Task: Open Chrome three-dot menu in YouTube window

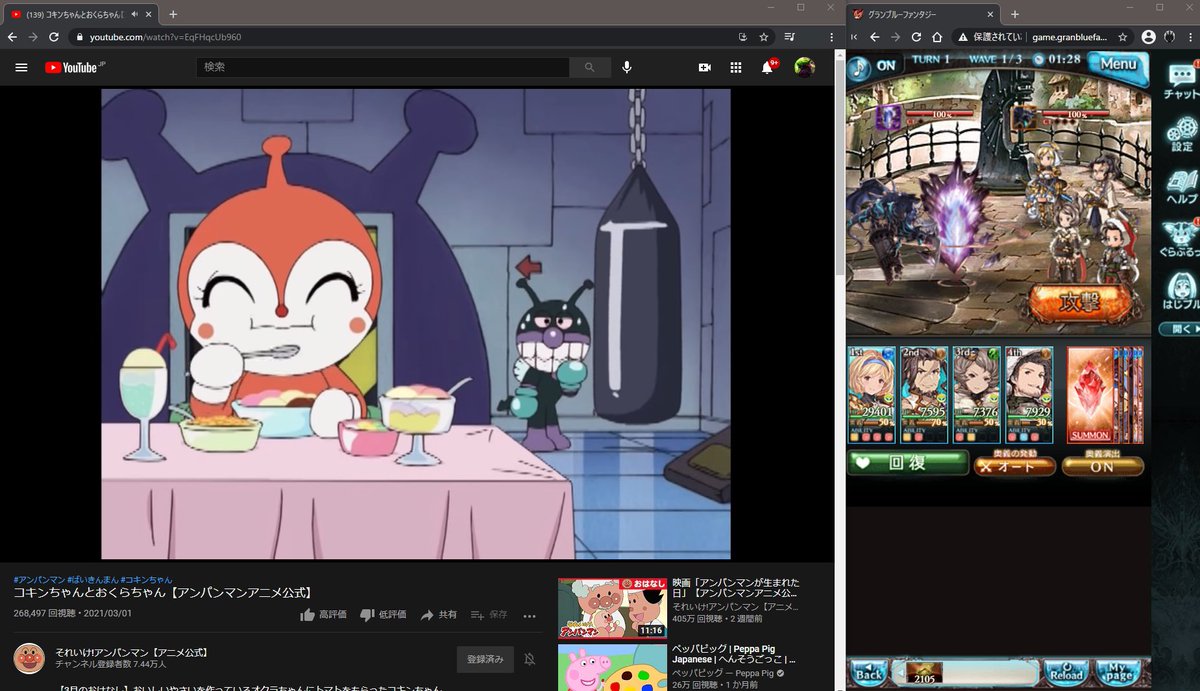Action: (x=832, y=37)
